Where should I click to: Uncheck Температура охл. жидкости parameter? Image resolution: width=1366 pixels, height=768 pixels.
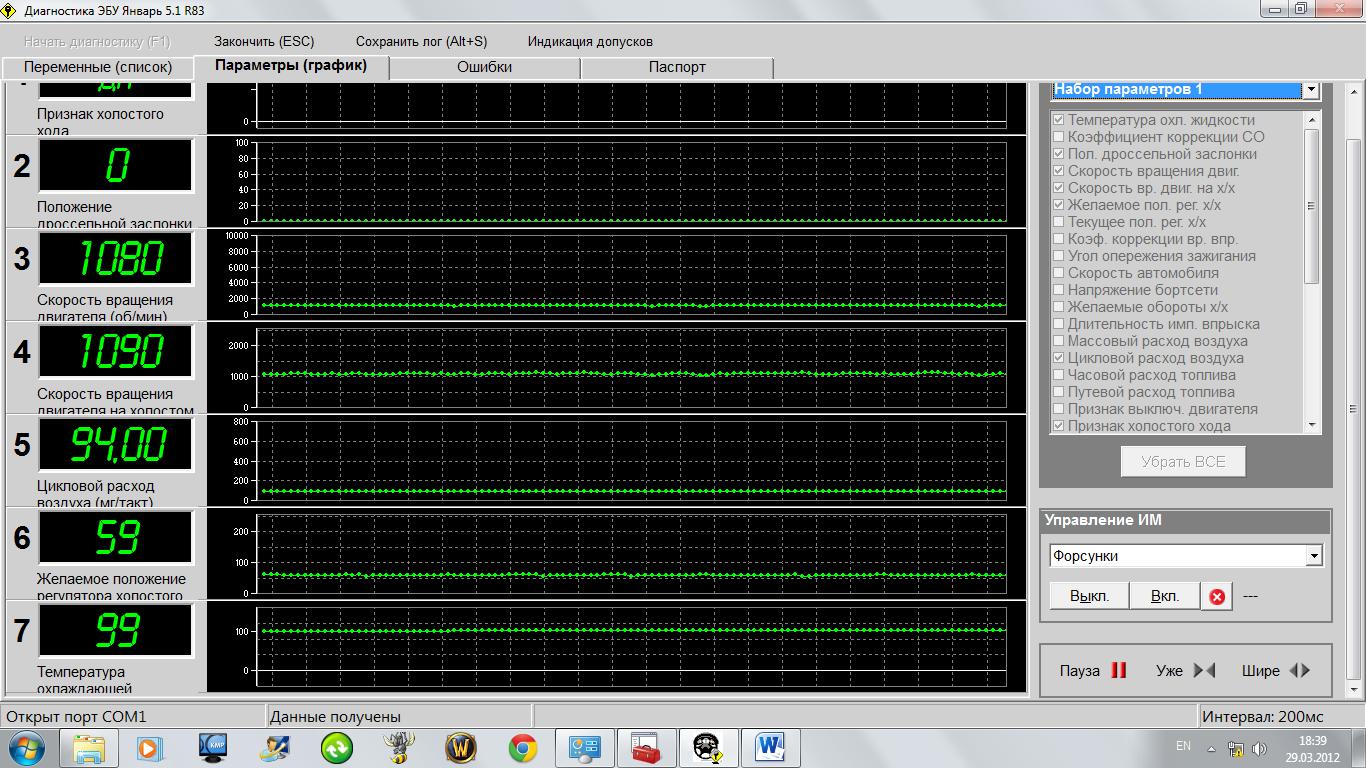pos(1058,120)
